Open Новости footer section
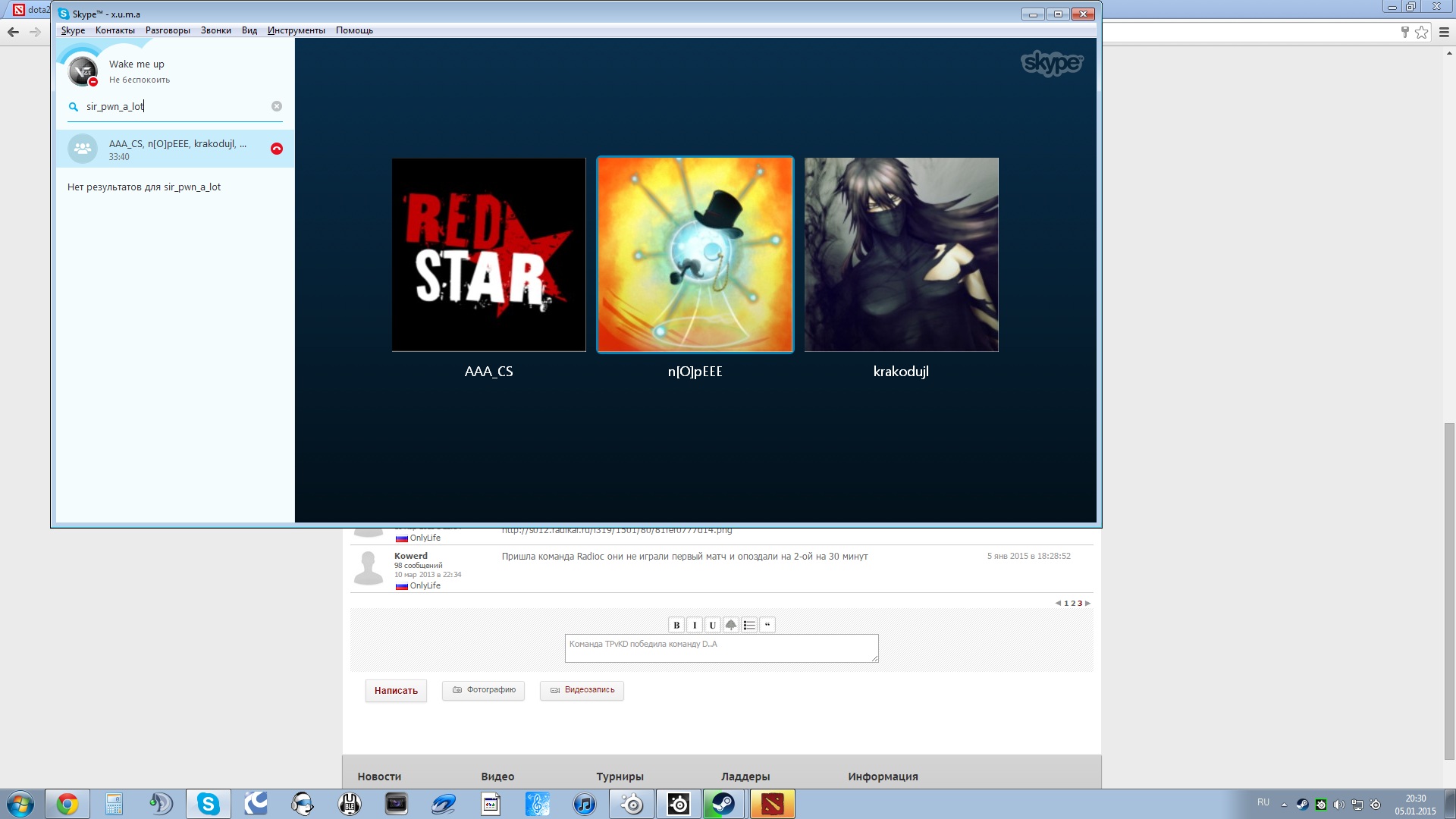 pos(379,777)
